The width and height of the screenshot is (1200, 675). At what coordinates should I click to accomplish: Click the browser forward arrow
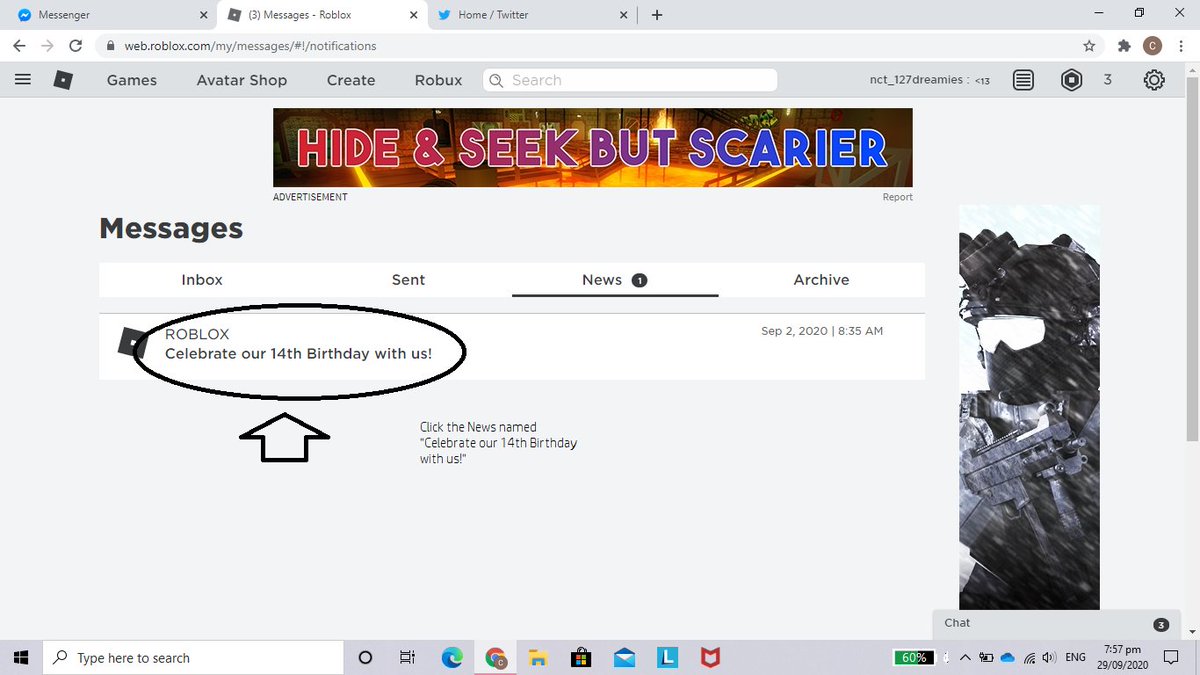click(x=47, y=46)
